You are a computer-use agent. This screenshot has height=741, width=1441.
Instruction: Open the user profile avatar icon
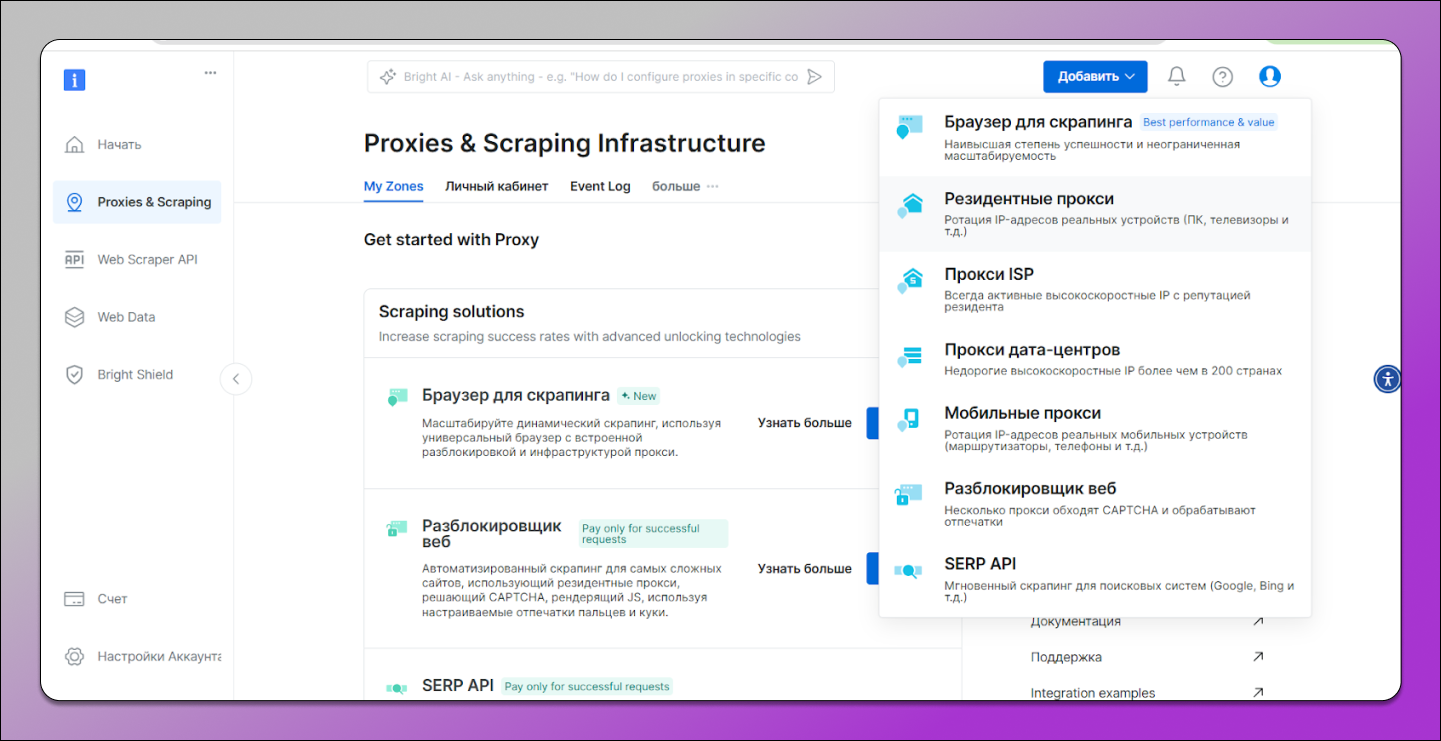(1270, 76)
